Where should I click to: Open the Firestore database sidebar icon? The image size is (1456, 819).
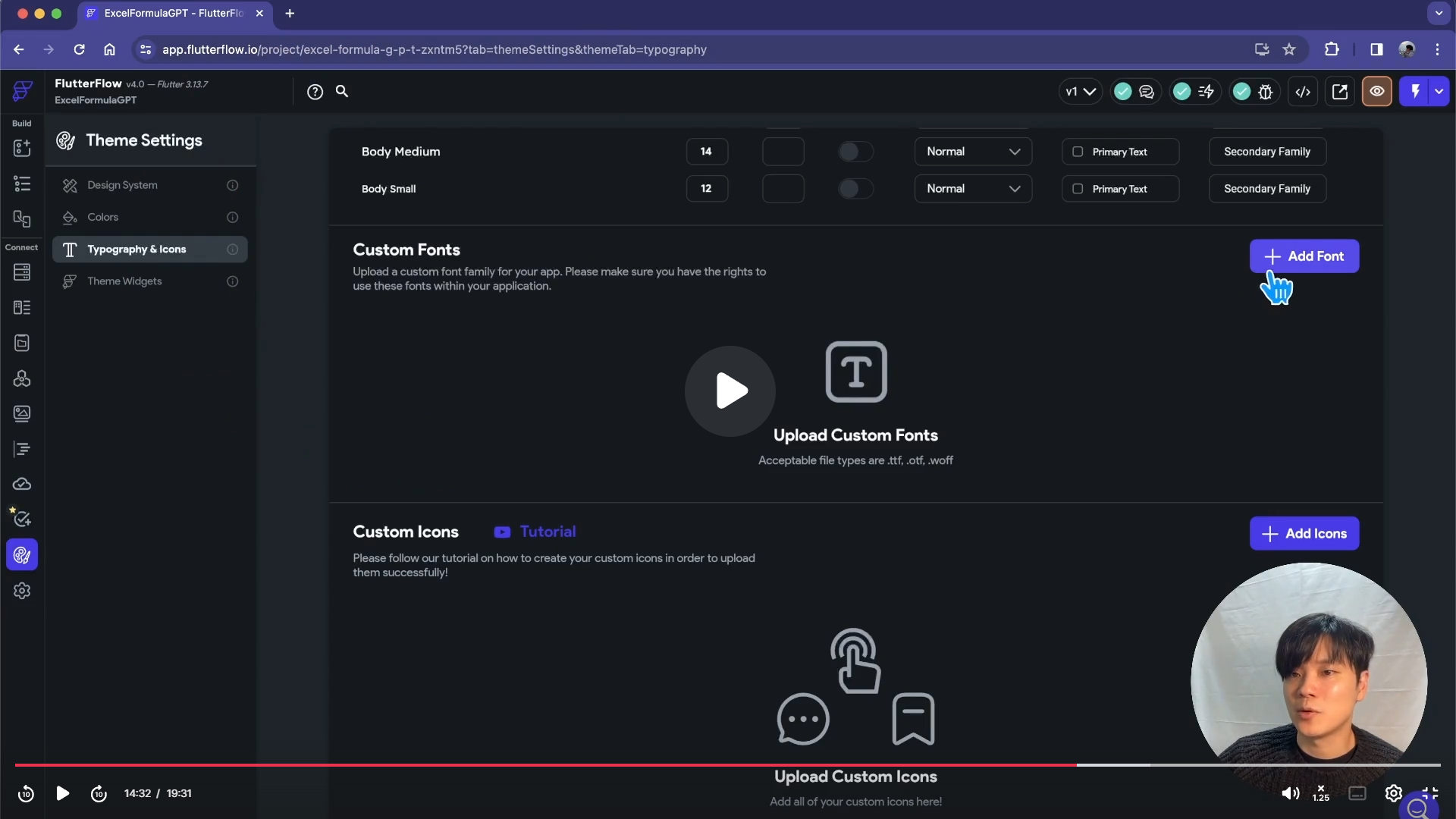[22, 272]
